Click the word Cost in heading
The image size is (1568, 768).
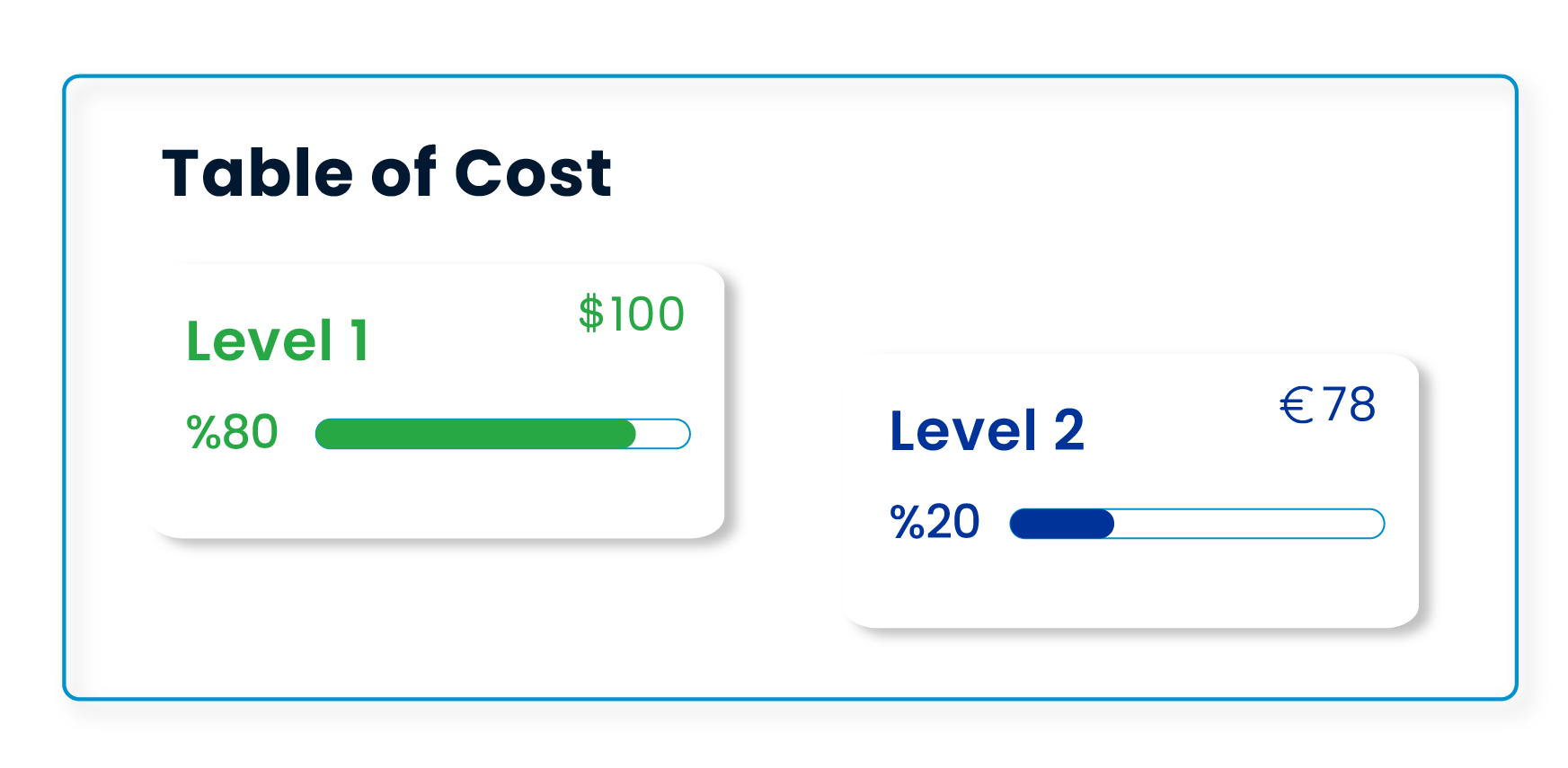coord(533,172)
